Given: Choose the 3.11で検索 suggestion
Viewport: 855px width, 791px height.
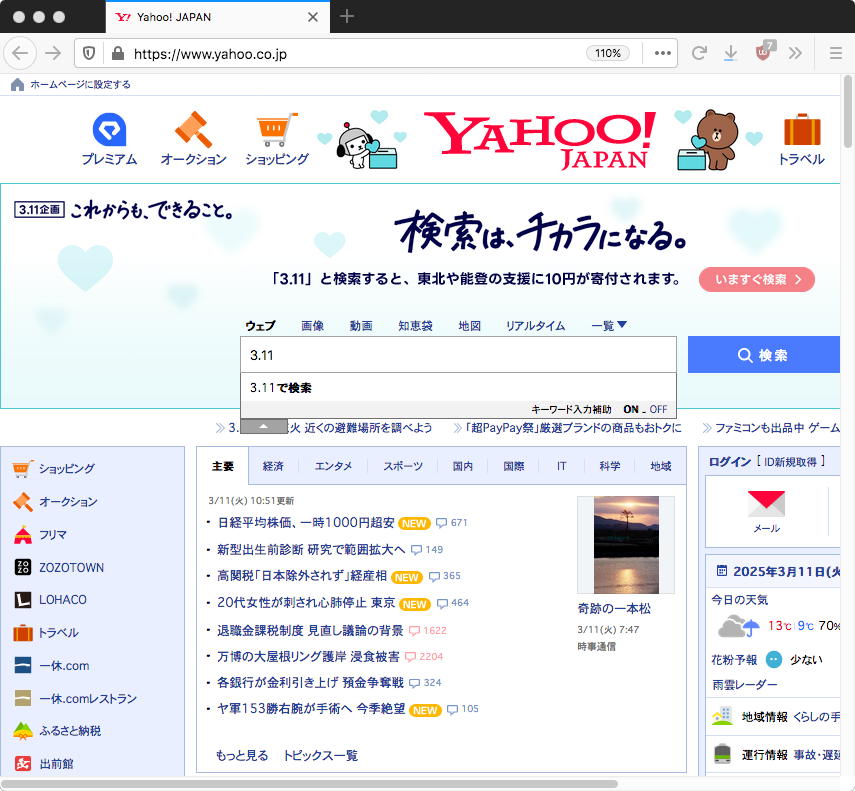Looking at the screenshot, I should coord(458,388).
